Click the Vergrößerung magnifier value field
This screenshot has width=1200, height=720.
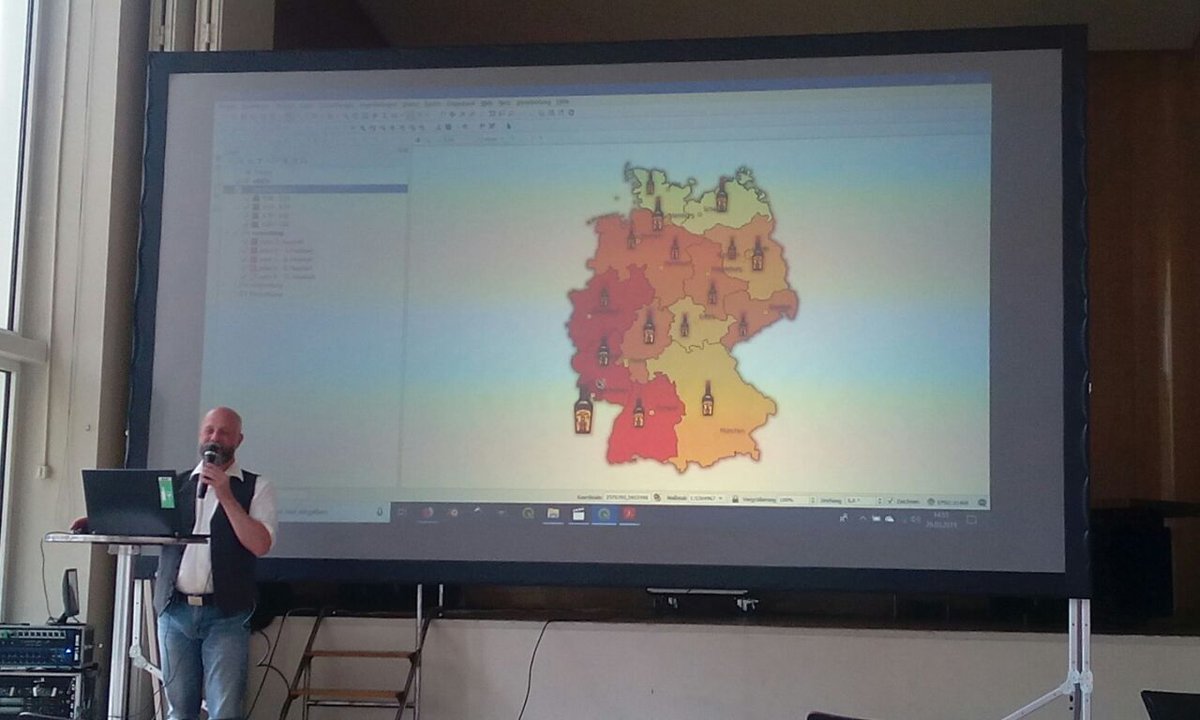[x=793, y=500]
